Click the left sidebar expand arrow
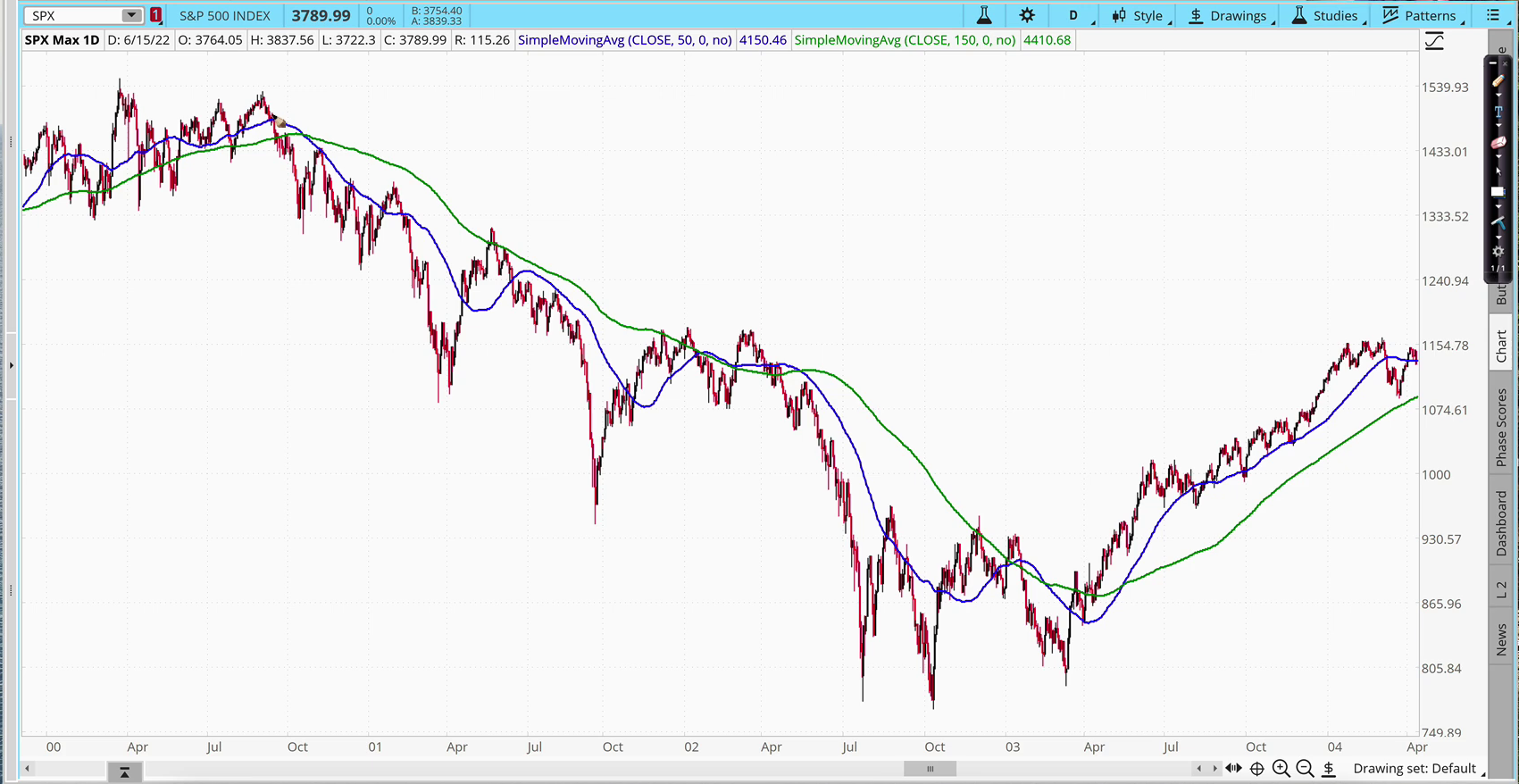Image resolution: width=1519 pixels, height=784 pixels. (x=11, y=365)
